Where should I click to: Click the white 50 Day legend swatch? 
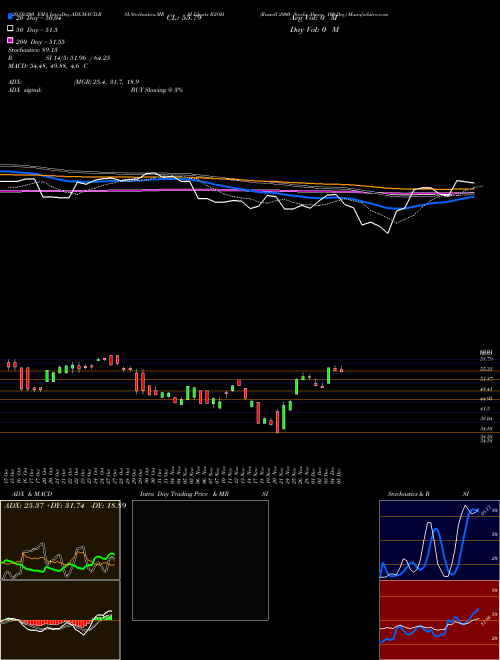point(10,29)
